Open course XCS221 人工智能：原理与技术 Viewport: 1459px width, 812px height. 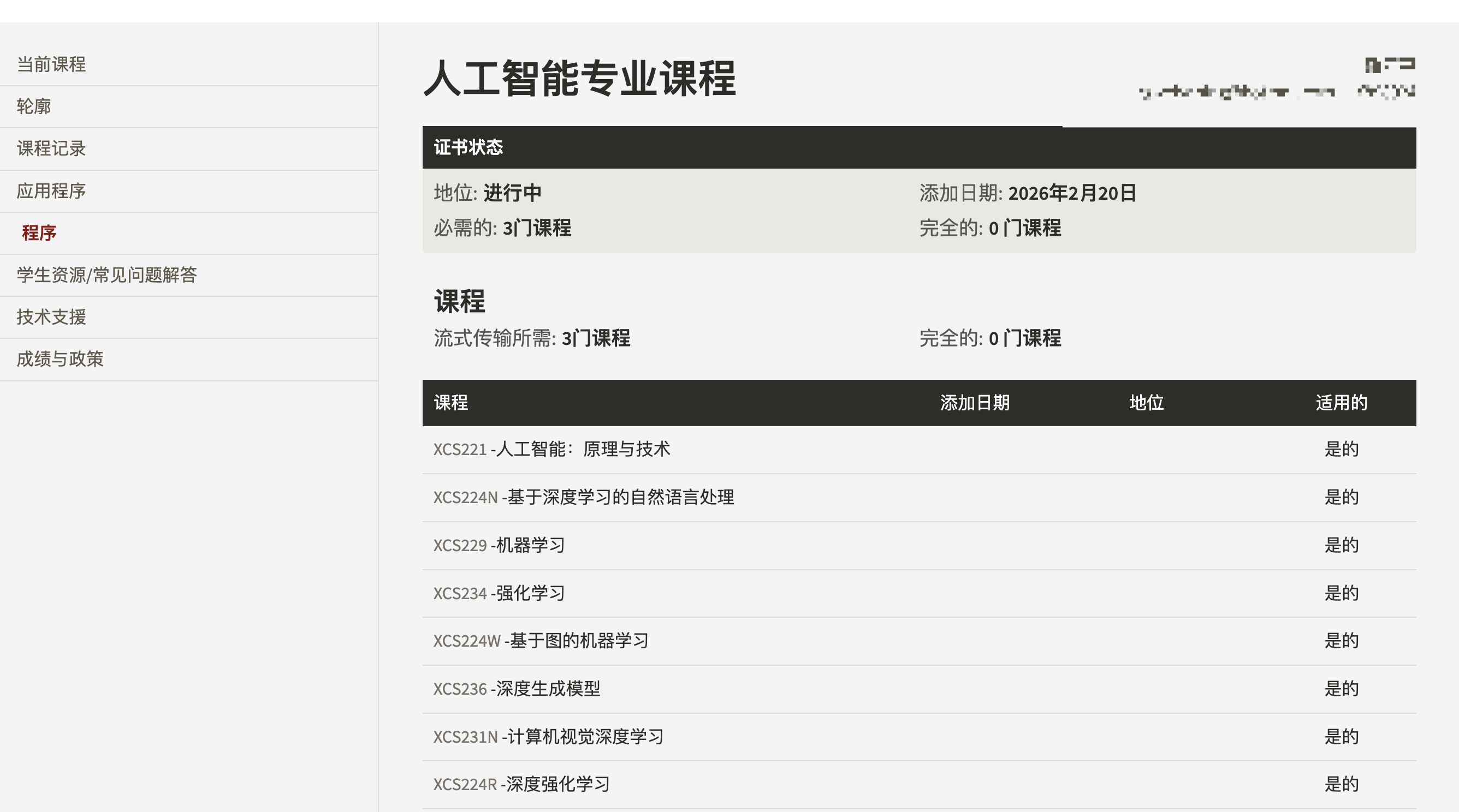click(551, 449)
